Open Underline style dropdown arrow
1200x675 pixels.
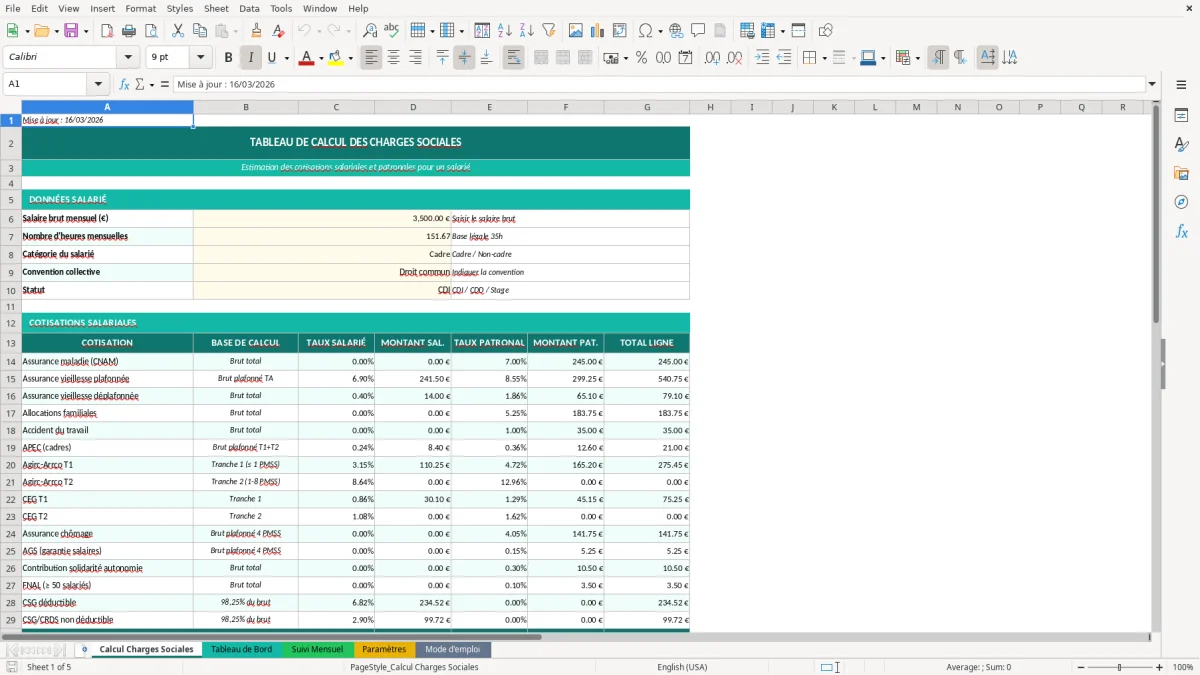[286, 58]
